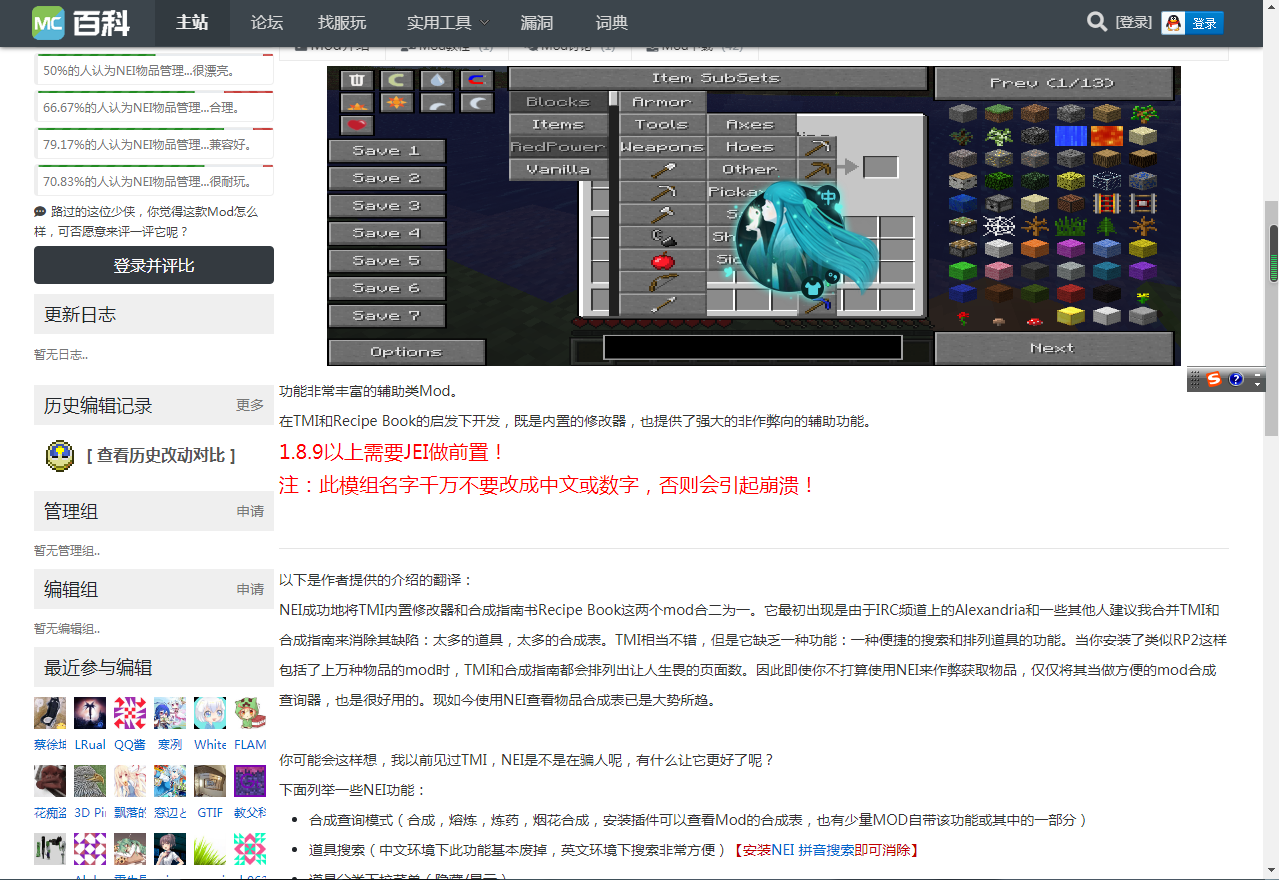Click the username link QQ酱

[x=130, y=744]
